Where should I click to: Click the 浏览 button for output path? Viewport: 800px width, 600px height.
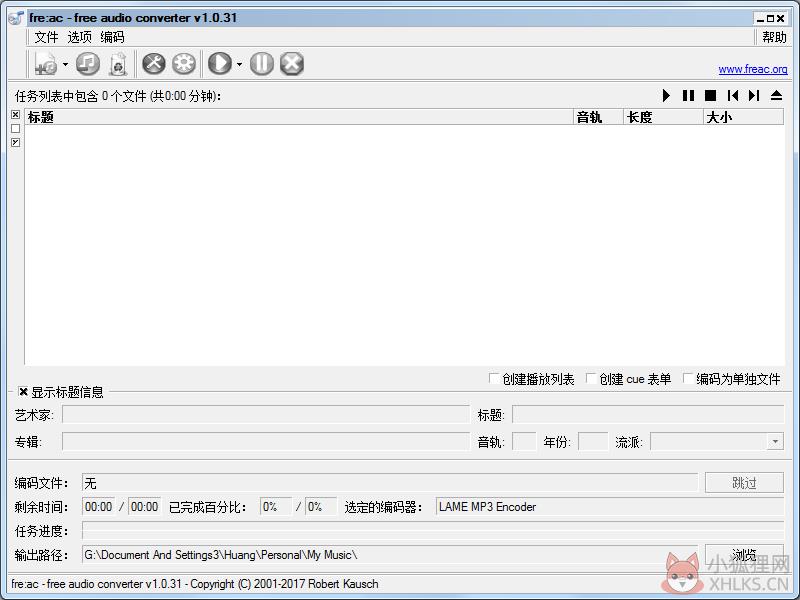(744, 554)
